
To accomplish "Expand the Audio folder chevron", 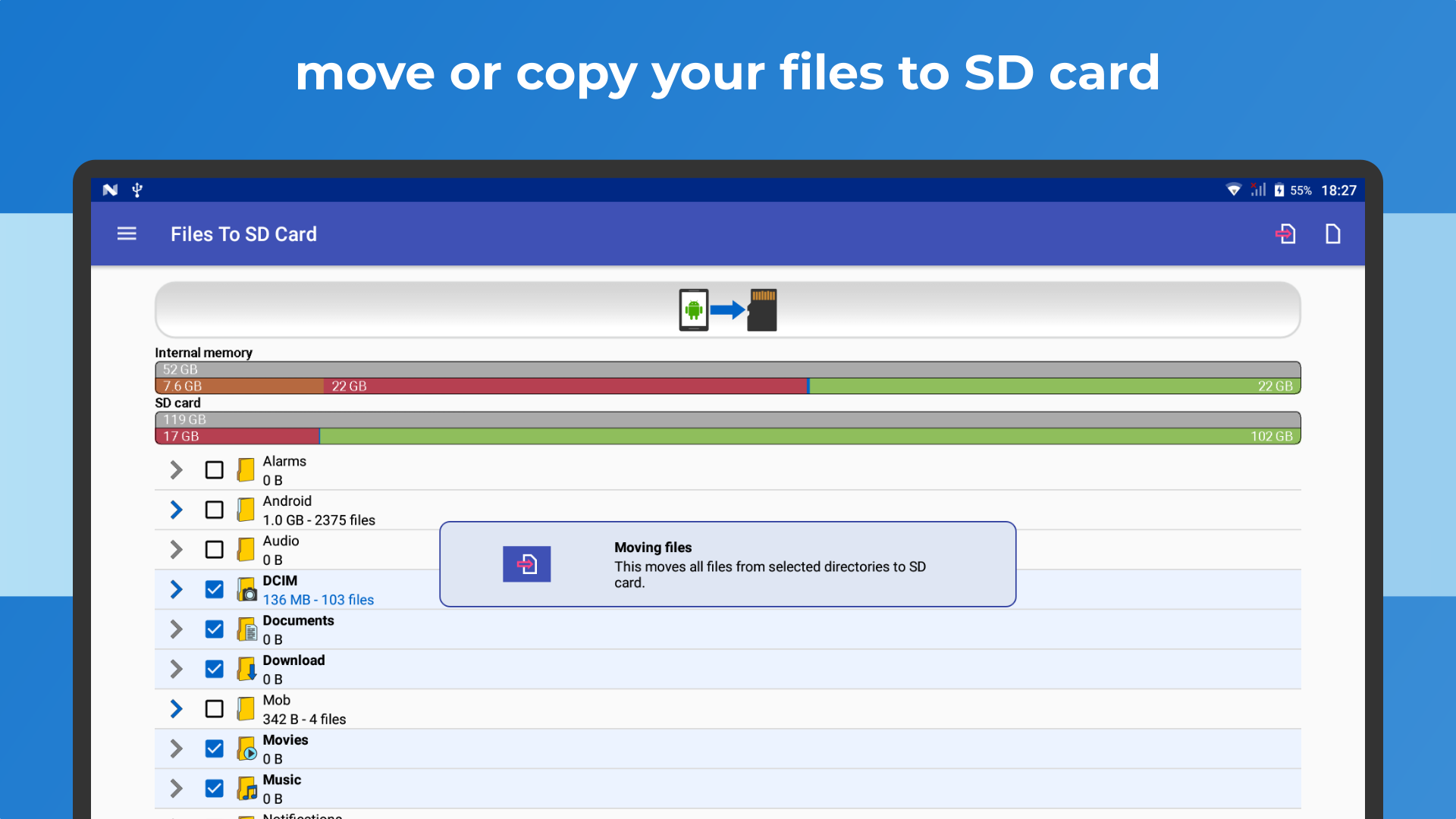I will pos(176,550).
